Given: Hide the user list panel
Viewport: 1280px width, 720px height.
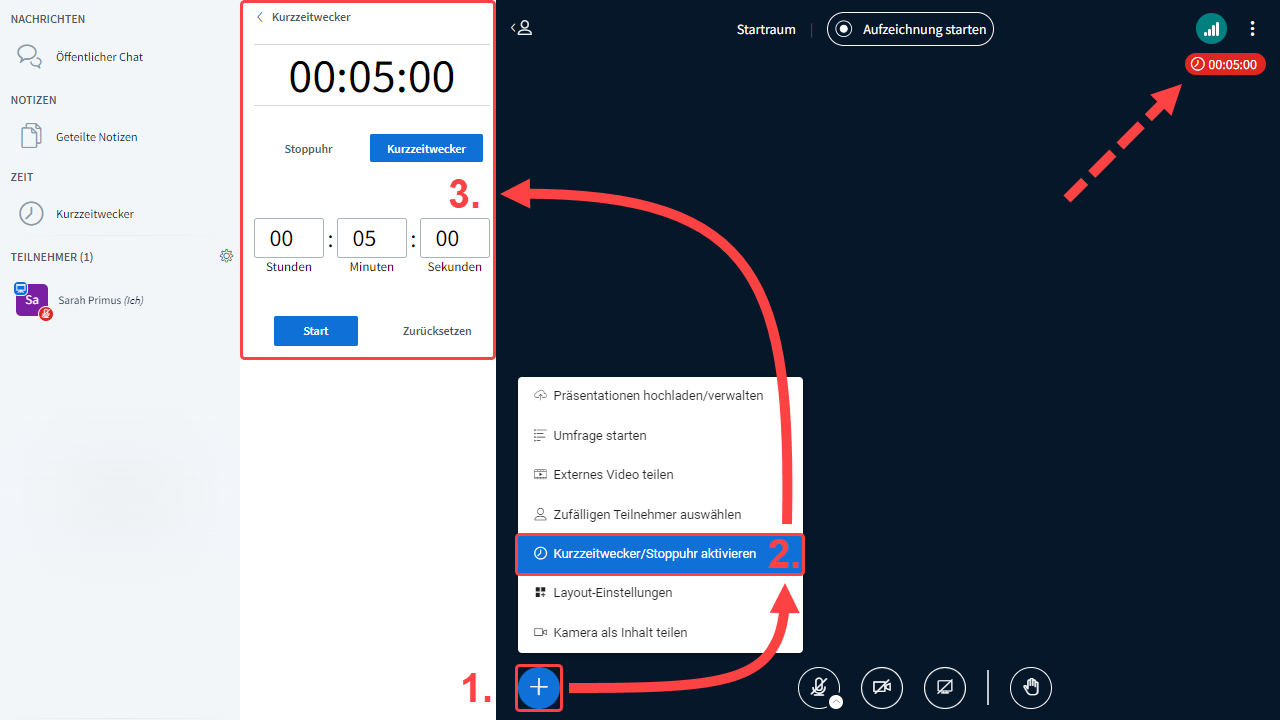Looking at the screenshot, I should point(522,29).
